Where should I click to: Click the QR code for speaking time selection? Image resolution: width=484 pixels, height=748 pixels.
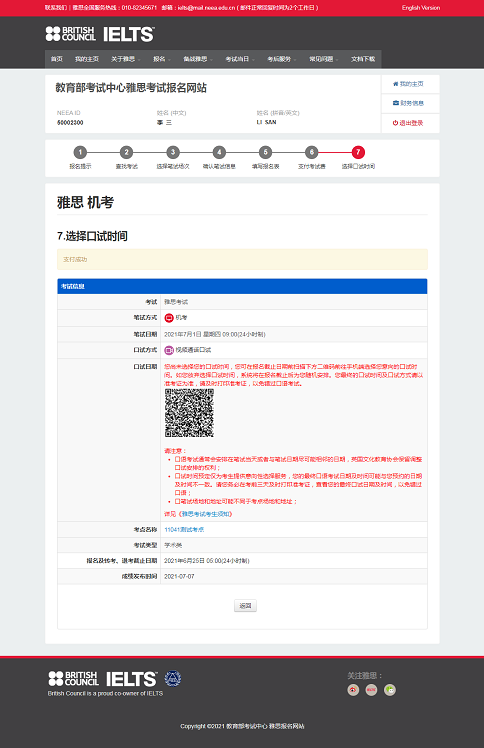click(x=189, y=413)
